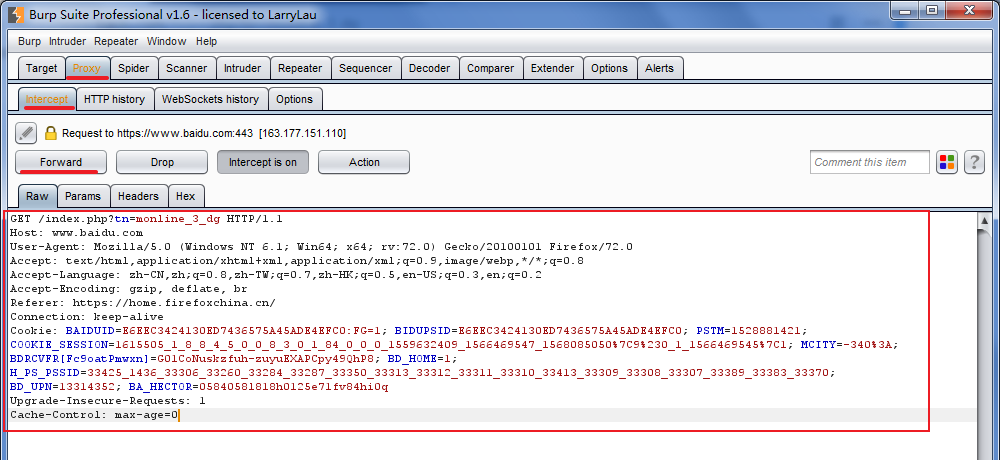Click the question mark help icon
This screenshot has width=1000, height=460.
tap(974, 162)
